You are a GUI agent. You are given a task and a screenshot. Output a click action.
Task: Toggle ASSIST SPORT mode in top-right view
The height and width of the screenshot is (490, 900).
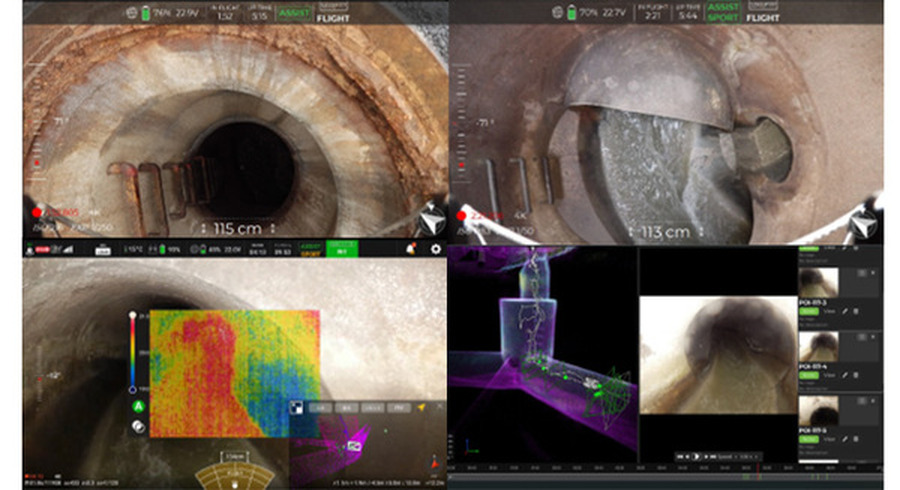(722, 13)
